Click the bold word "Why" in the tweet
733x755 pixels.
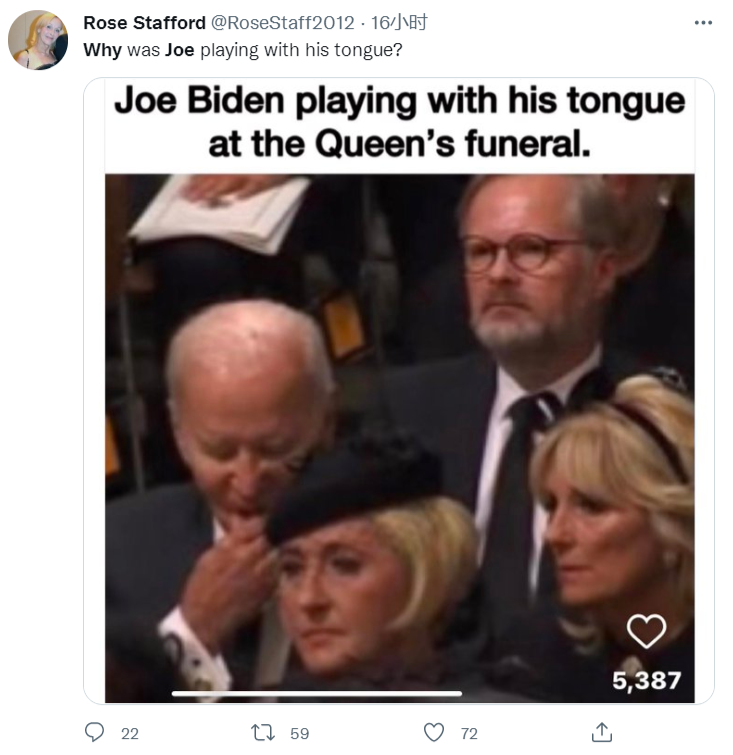(101, 49)
